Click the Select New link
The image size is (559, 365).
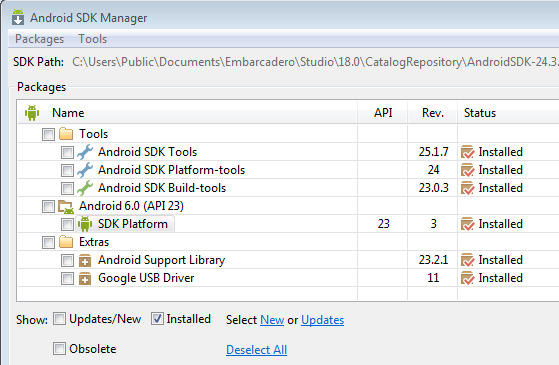[x=272, y=320]
